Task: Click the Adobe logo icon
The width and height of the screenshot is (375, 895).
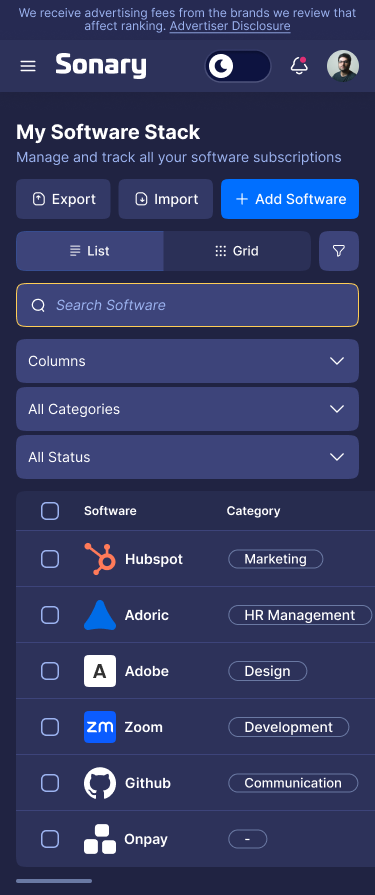Action: (100, 671)
